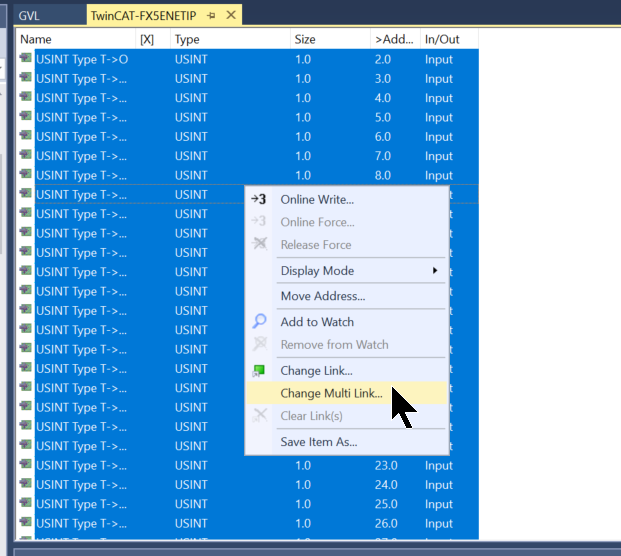The height and width of the screenshot is (556, 621).
Task: Choose Save Item As in context menu
Action: click(x=318, y=442)
